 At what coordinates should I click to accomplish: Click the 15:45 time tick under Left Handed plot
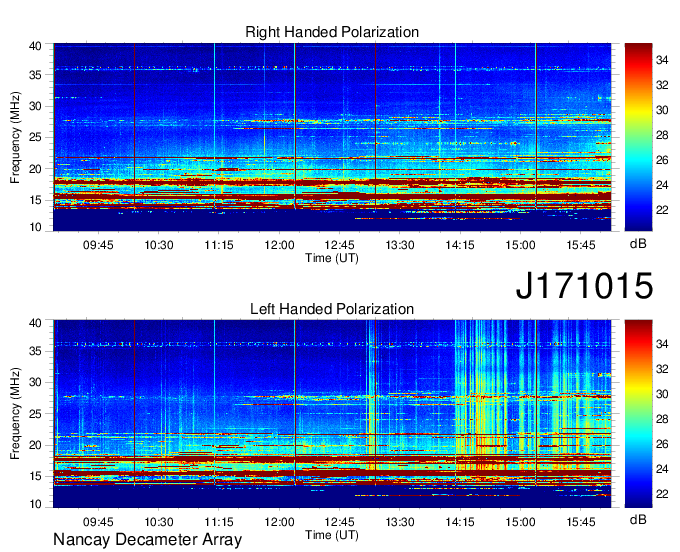tap(581, 521)
